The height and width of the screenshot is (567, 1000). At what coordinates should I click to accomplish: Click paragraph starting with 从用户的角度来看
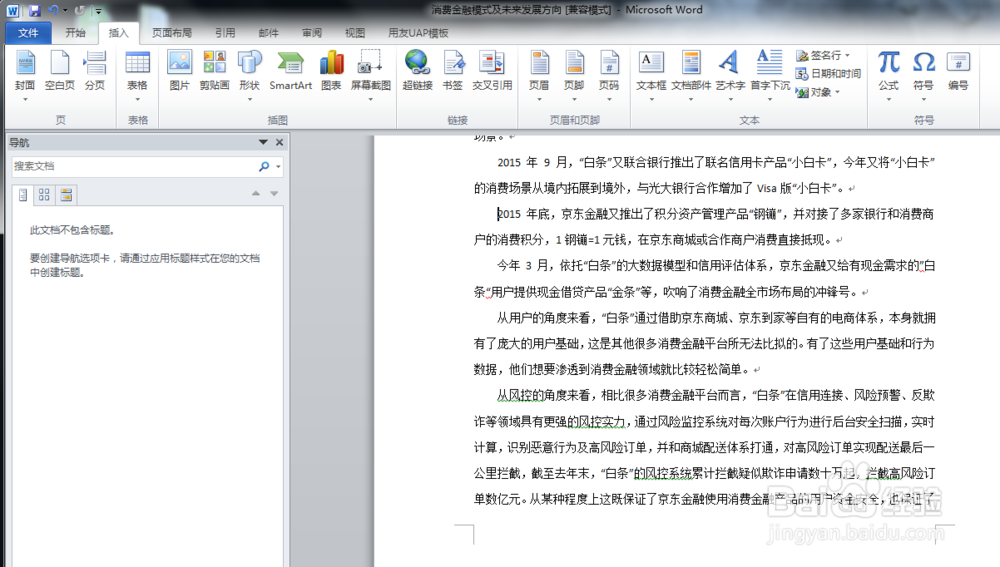(704, 343)
